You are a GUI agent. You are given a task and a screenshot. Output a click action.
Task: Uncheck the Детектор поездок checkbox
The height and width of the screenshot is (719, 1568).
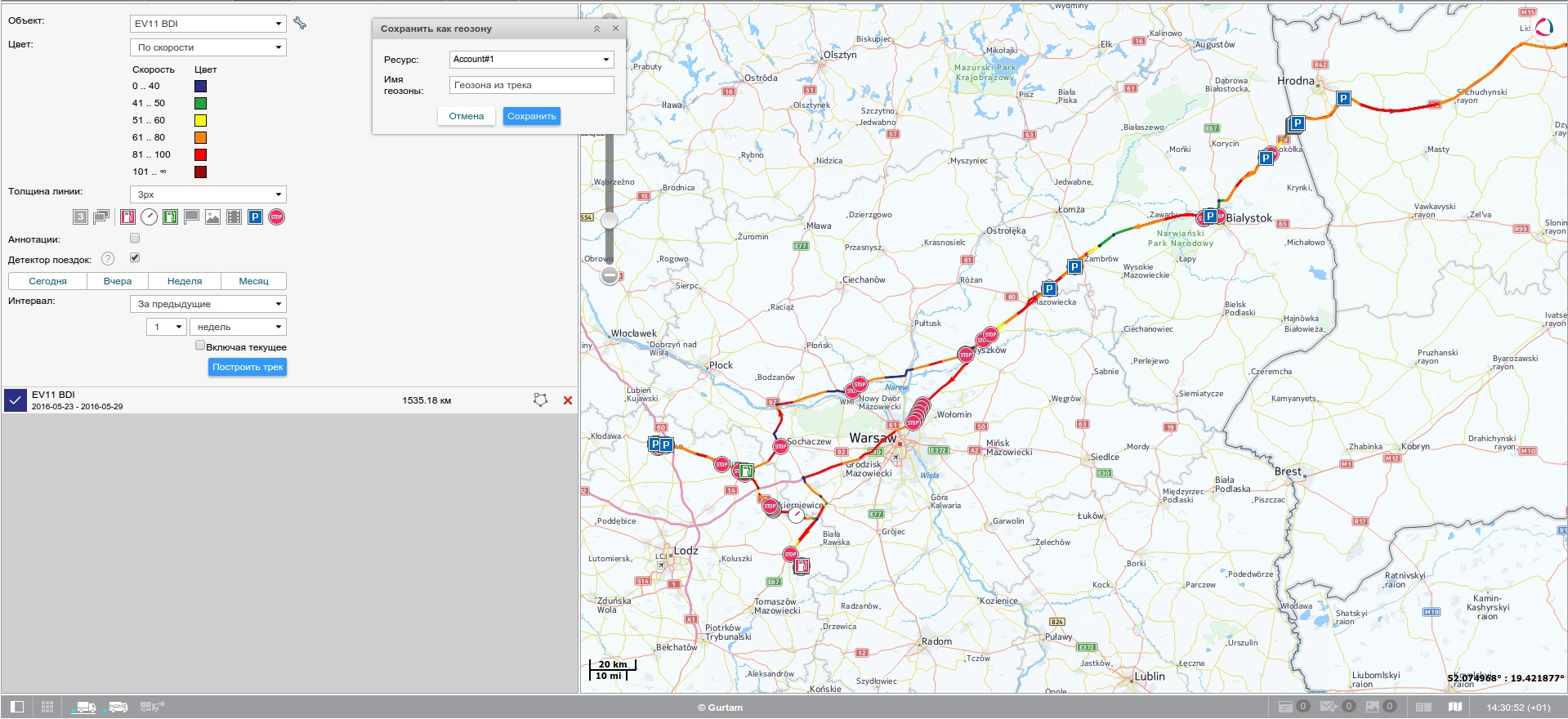tap(135, 258)
